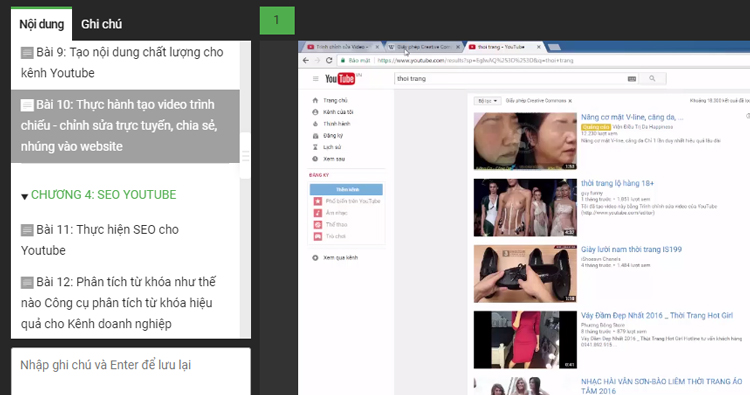Click channel name 'Phương Đông Store'
Image resolution: width=750 pixels, height=395 pixels.
click(603, 325)
